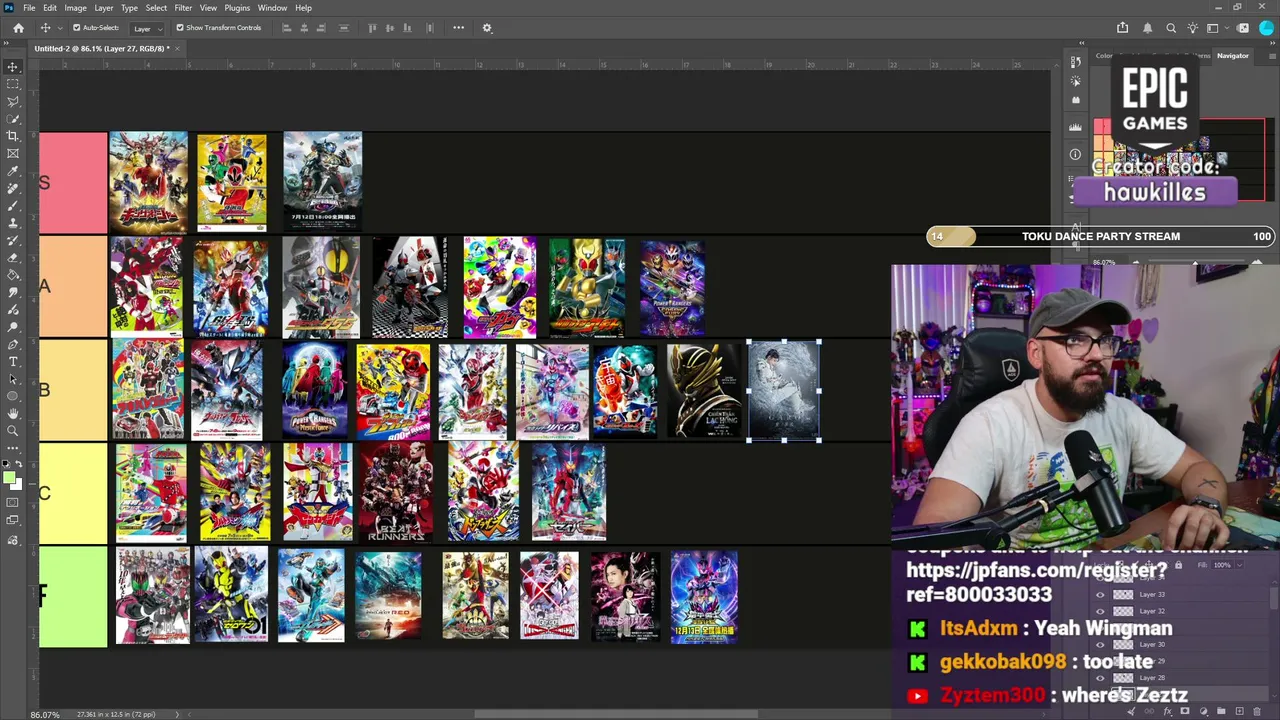Hide Layer 33 using its eye icon
Image resolution: width=1280 pixels, height=720 pixels.
coord(1101,595)
